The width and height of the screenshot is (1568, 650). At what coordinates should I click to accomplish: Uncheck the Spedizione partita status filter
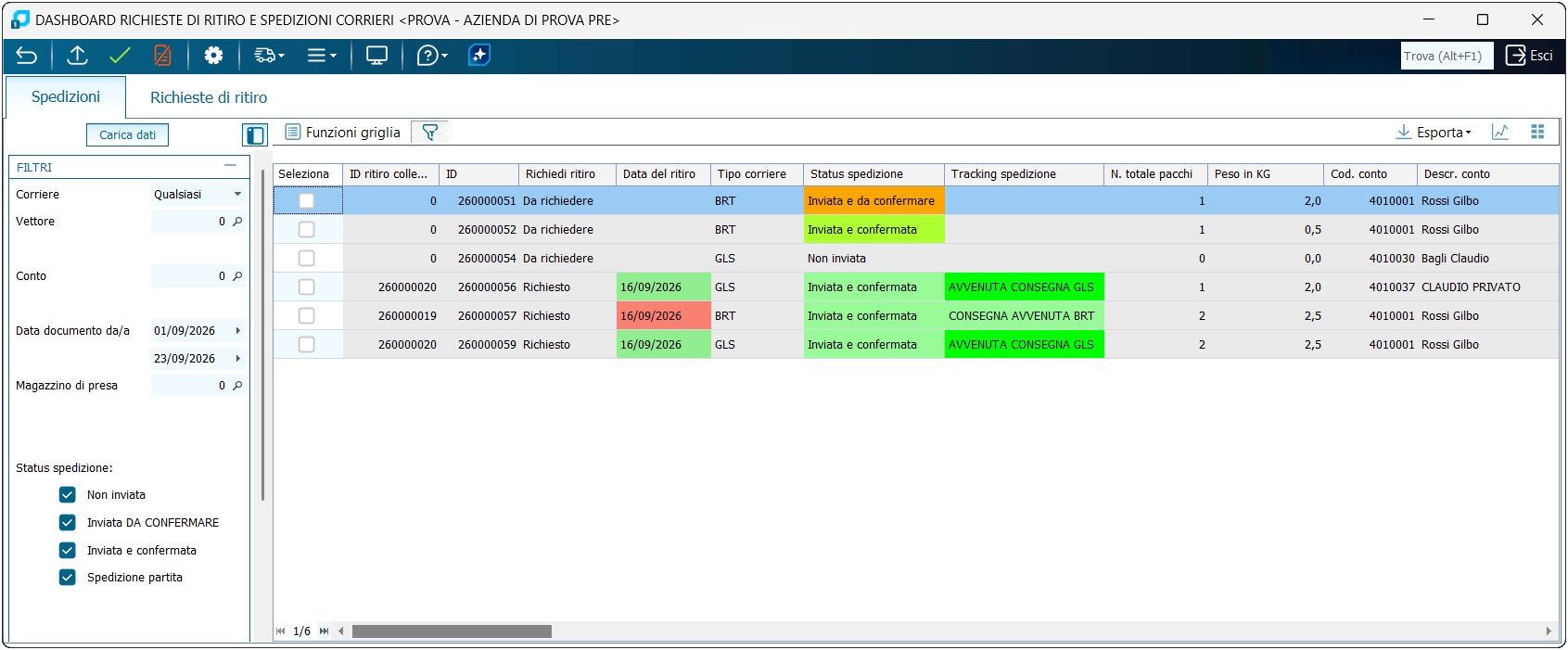point(68,578)
